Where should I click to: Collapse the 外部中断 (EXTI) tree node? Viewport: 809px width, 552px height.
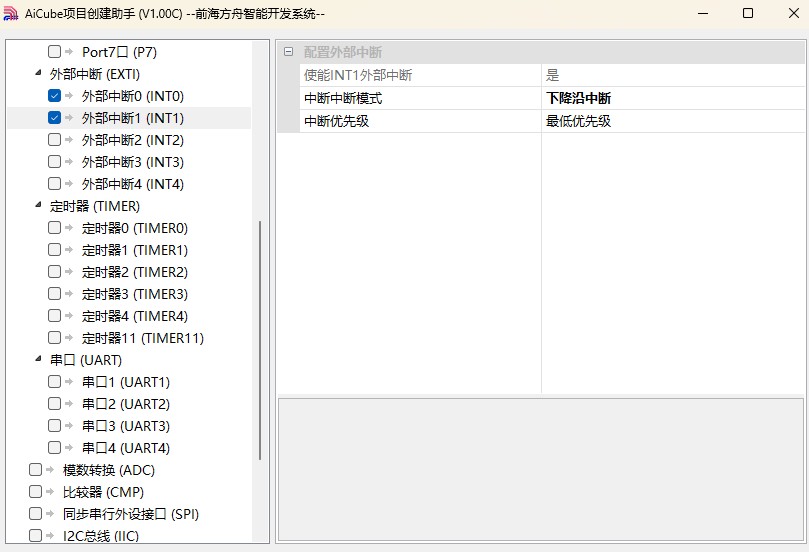tap(38, 73)
